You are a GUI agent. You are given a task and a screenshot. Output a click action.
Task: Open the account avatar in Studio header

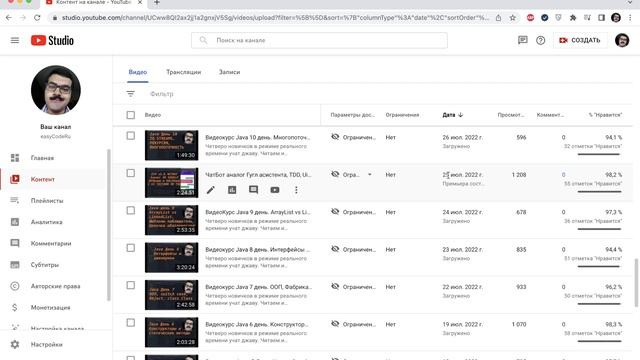tap(622, 40)
